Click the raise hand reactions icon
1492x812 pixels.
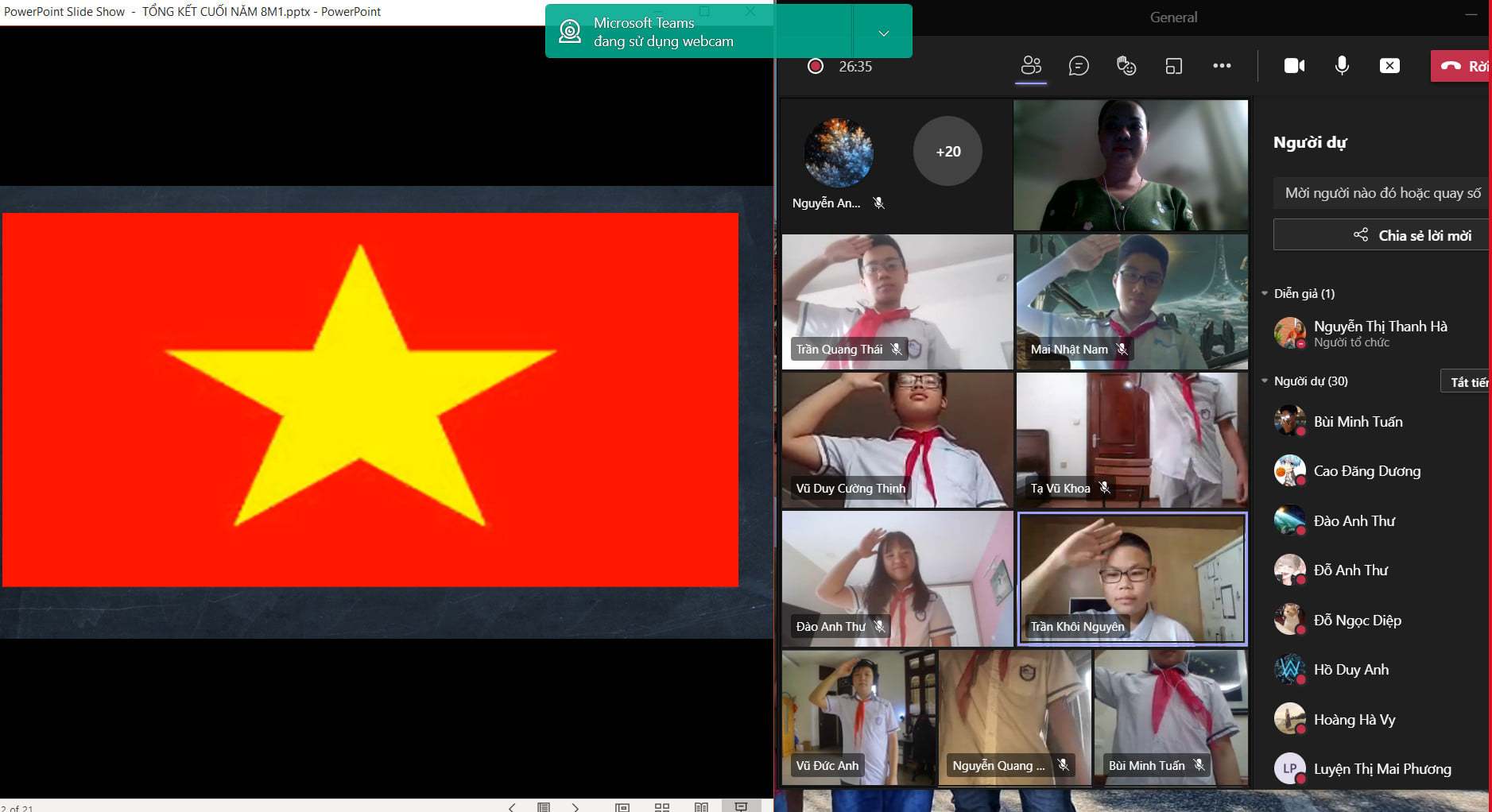[x=1126, y=66]
